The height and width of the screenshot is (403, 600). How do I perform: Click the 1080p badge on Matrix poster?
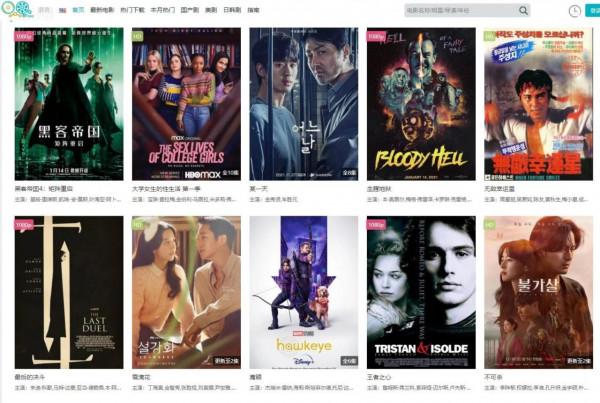pyautogui.click(x=24, y=36)
